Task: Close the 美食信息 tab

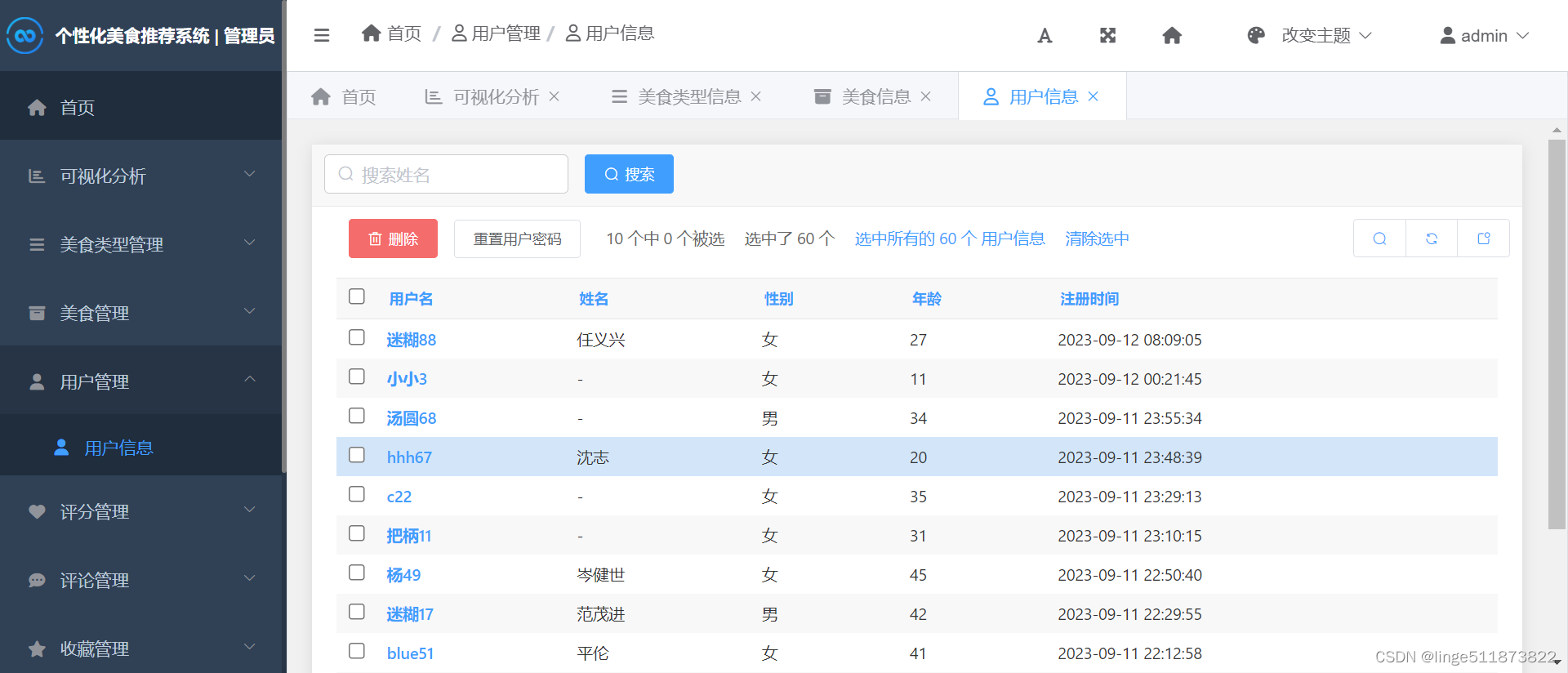Action: pyautogui.click(x=925, y=96)
